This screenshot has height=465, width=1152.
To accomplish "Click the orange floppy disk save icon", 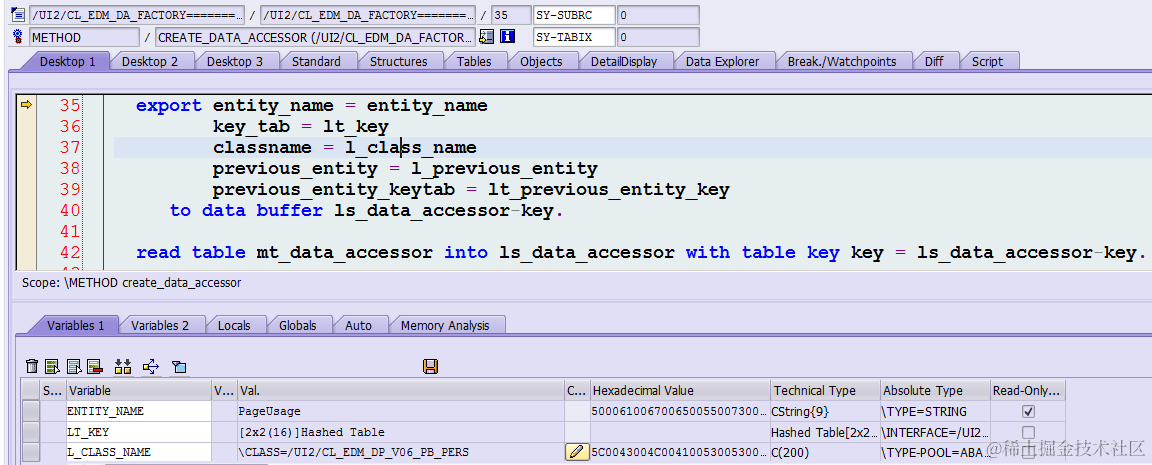I will (x=431, y=366).
